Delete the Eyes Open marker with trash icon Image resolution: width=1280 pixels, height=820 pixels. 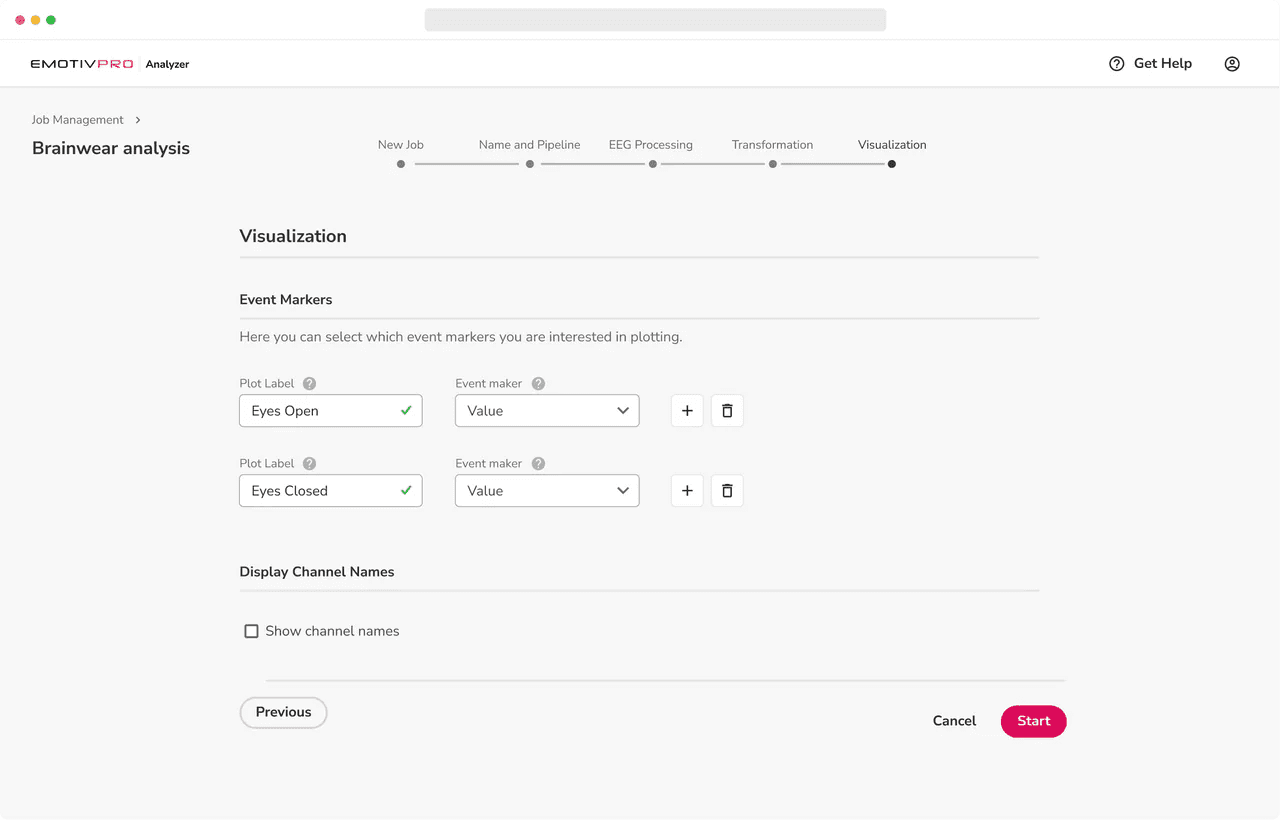[x=727, y=410]
